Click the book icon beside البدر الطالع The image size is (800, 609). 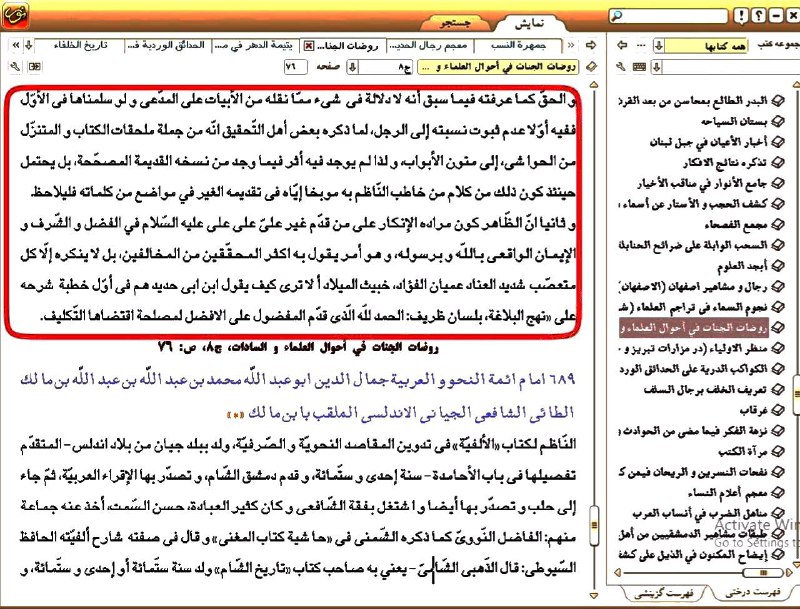click(x=777, y=101)
